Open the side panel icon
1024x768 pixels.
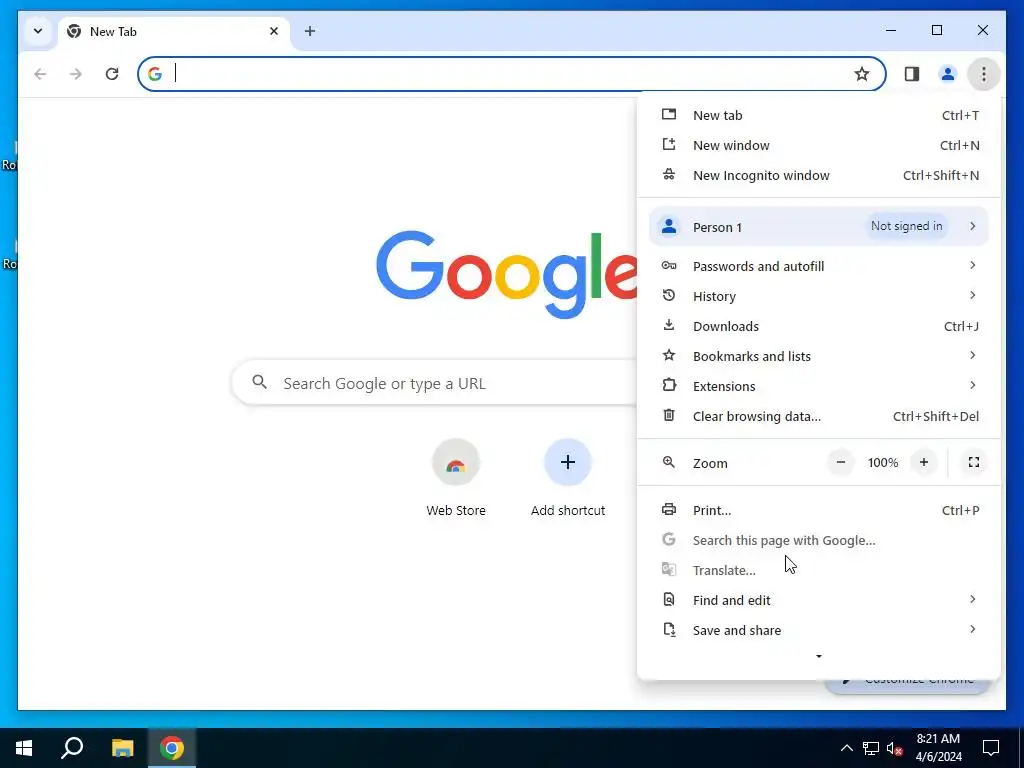[912, 74]
